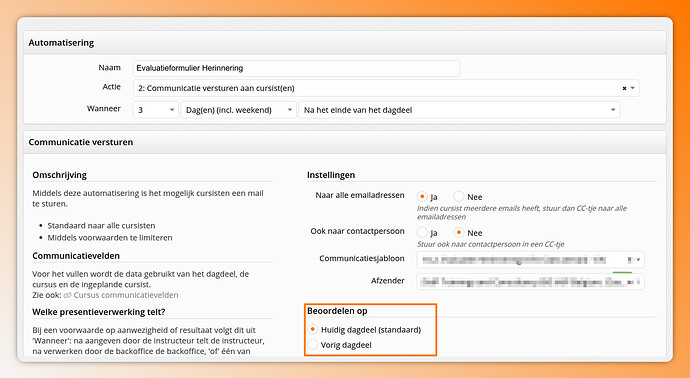
Task: Open the Dag(en) (incl. weekend) dropdown
Action: (238, 110)
